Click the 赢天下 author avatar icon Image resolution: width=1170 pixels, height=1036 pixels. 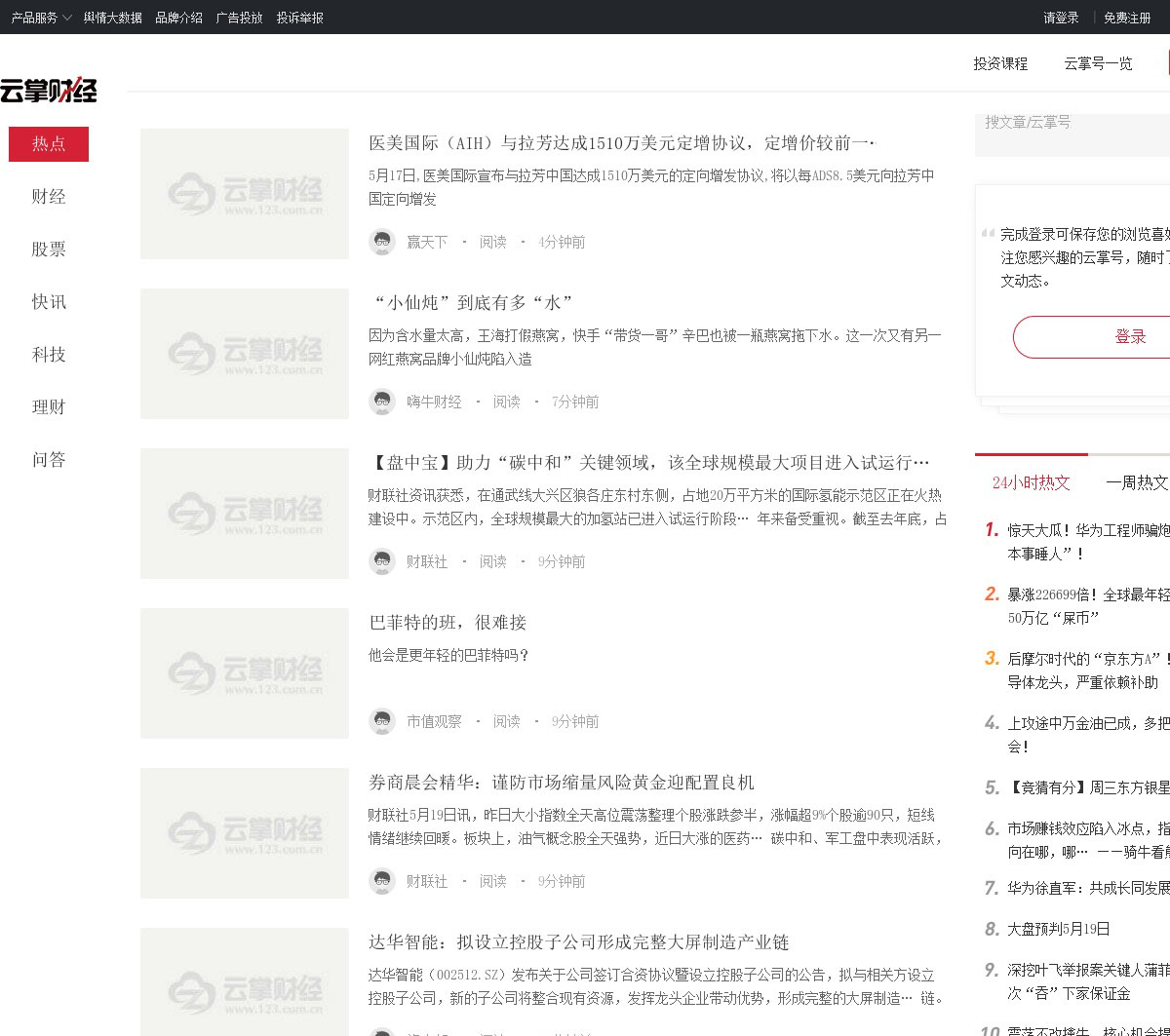pyautogui.click(x=381, y=242)
